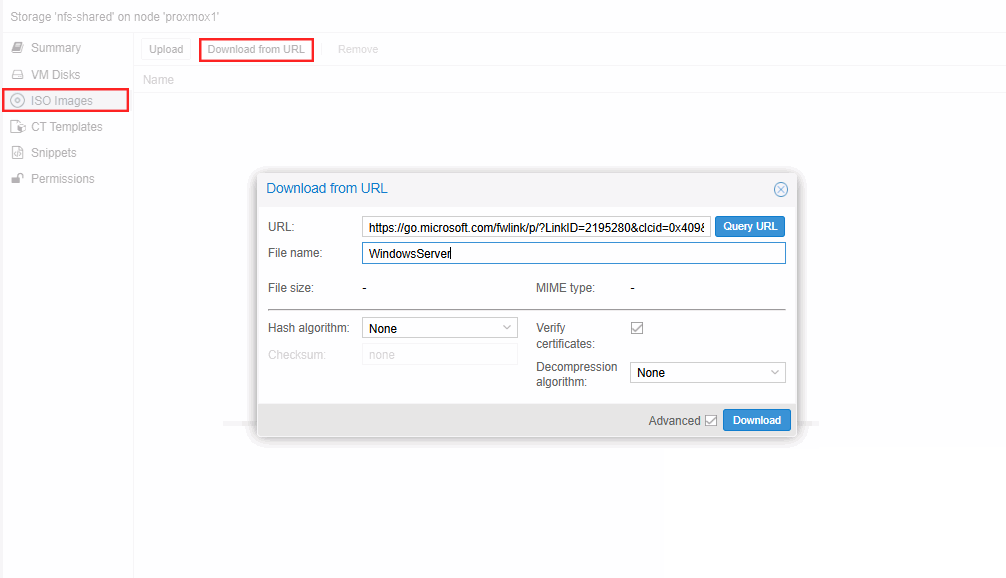Sort by the Name column header

(159, 80)
